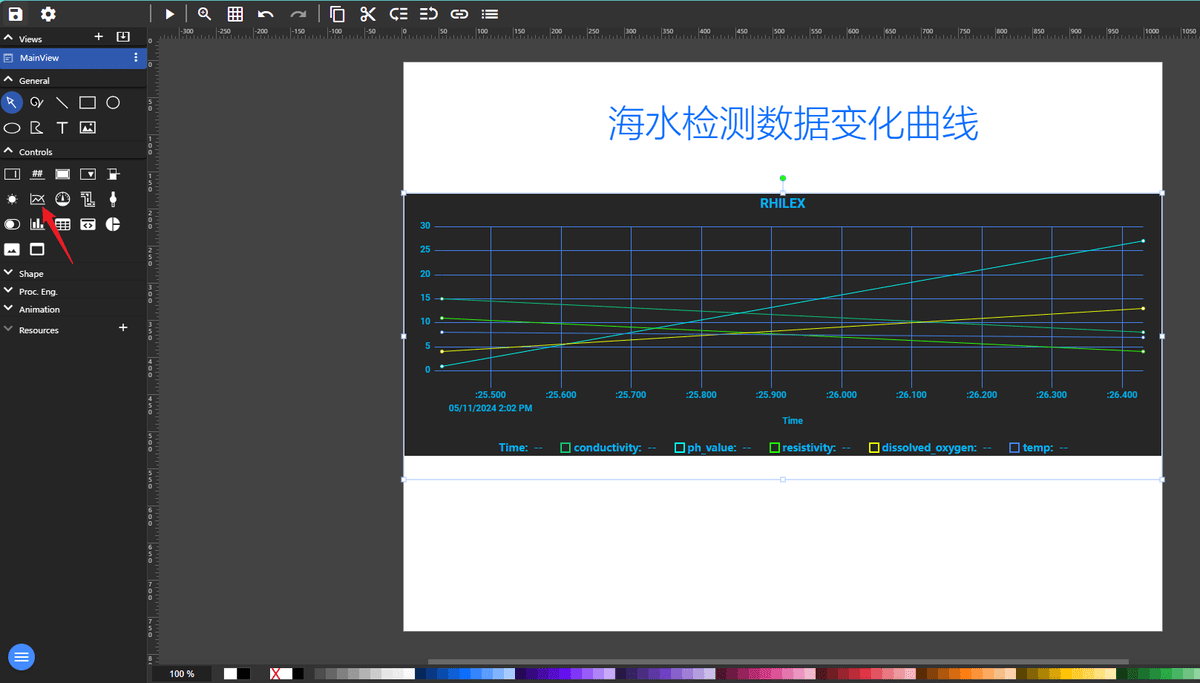Pick the input field control
Viewport: 1200px width, 683px height.
click(x=12, y=174)
